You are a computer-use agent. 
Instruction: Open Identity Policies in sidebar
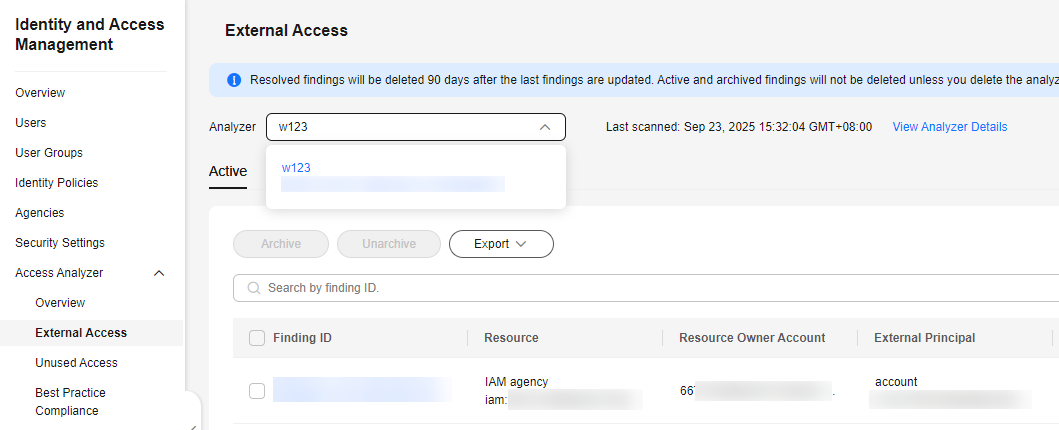coord(56,183)
